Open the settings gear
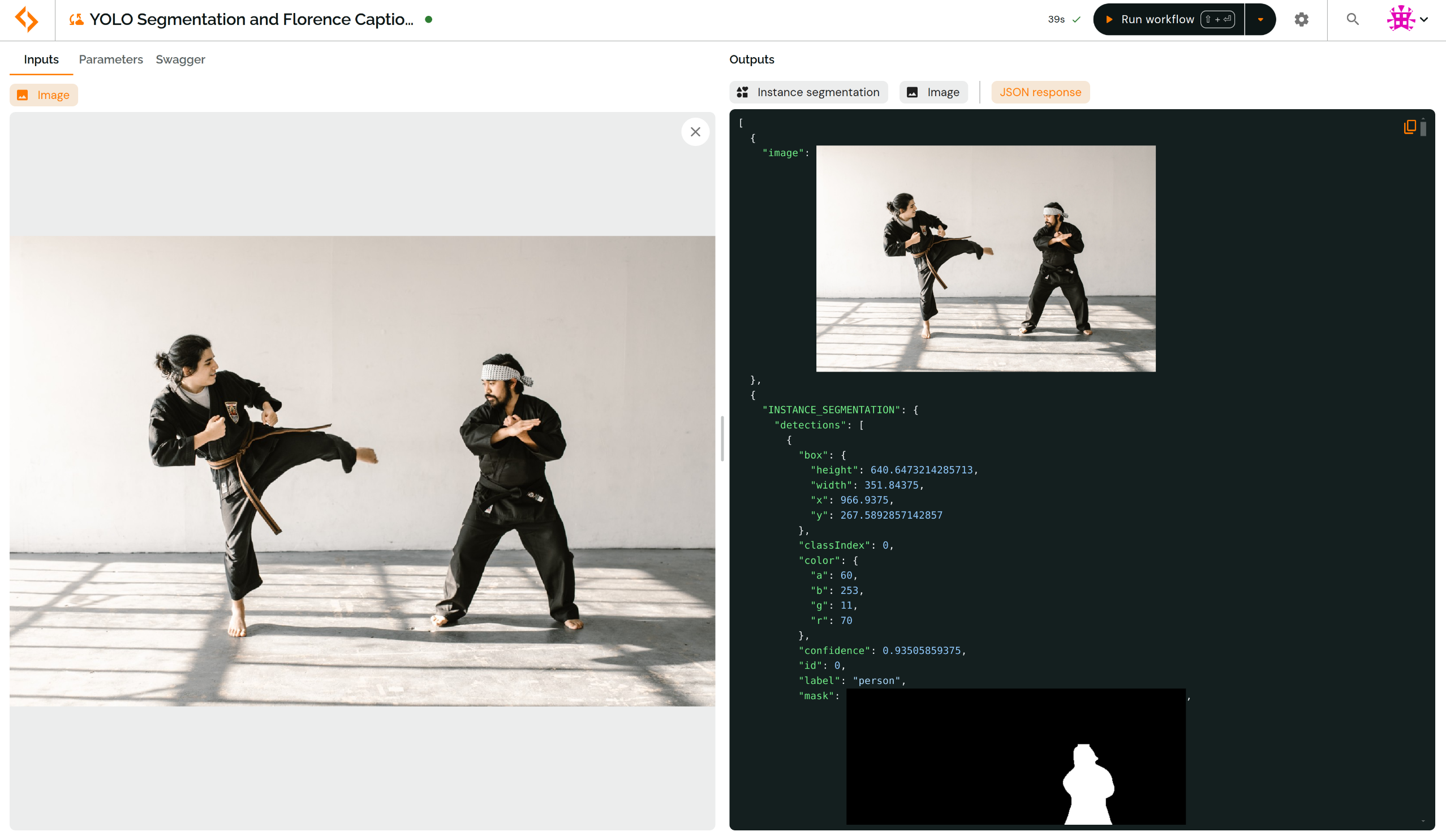The width and height of the screenshot is (1446, 840). (x=1301, y=19)
